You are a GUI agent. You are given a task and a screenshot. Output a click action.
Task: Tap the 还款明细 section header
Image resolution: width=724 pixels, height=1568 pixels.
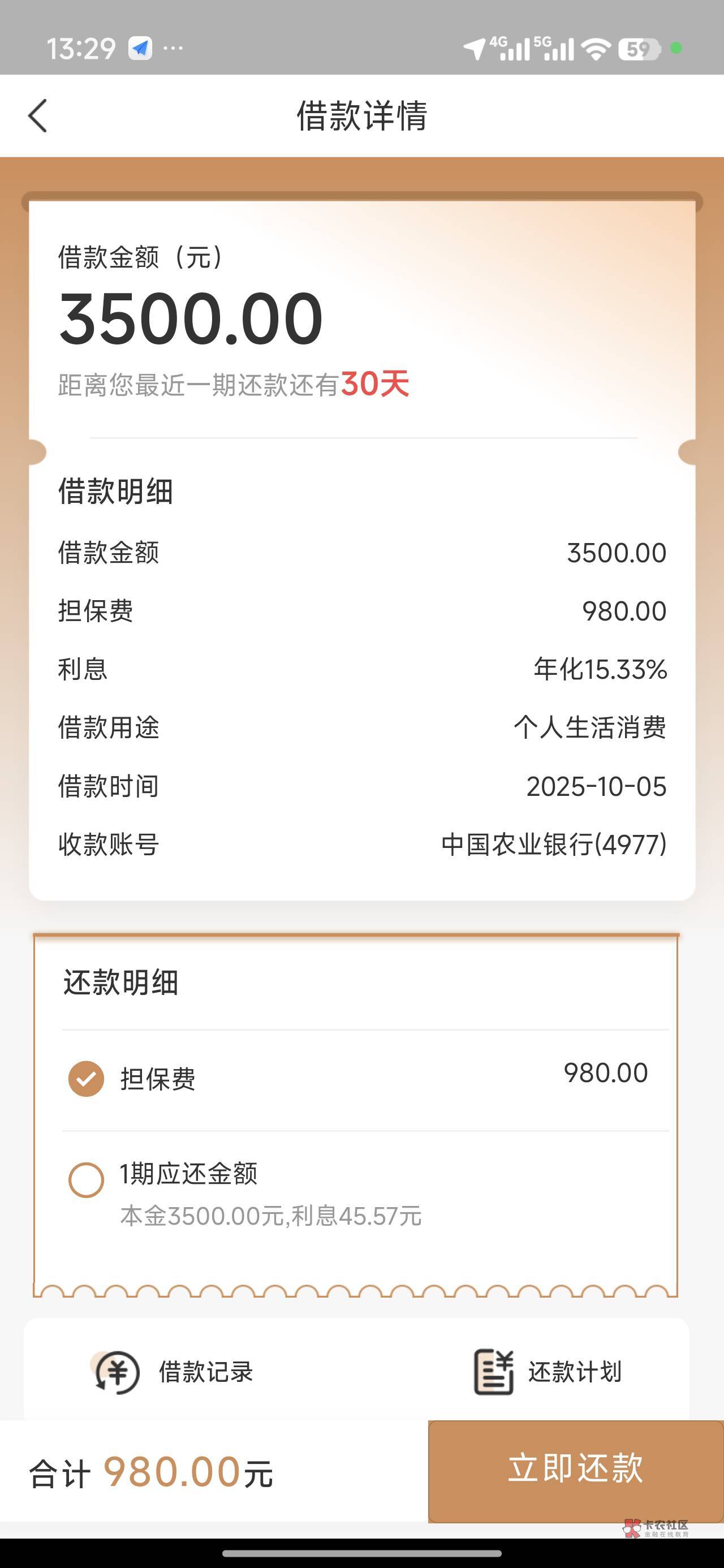(120, 982)
